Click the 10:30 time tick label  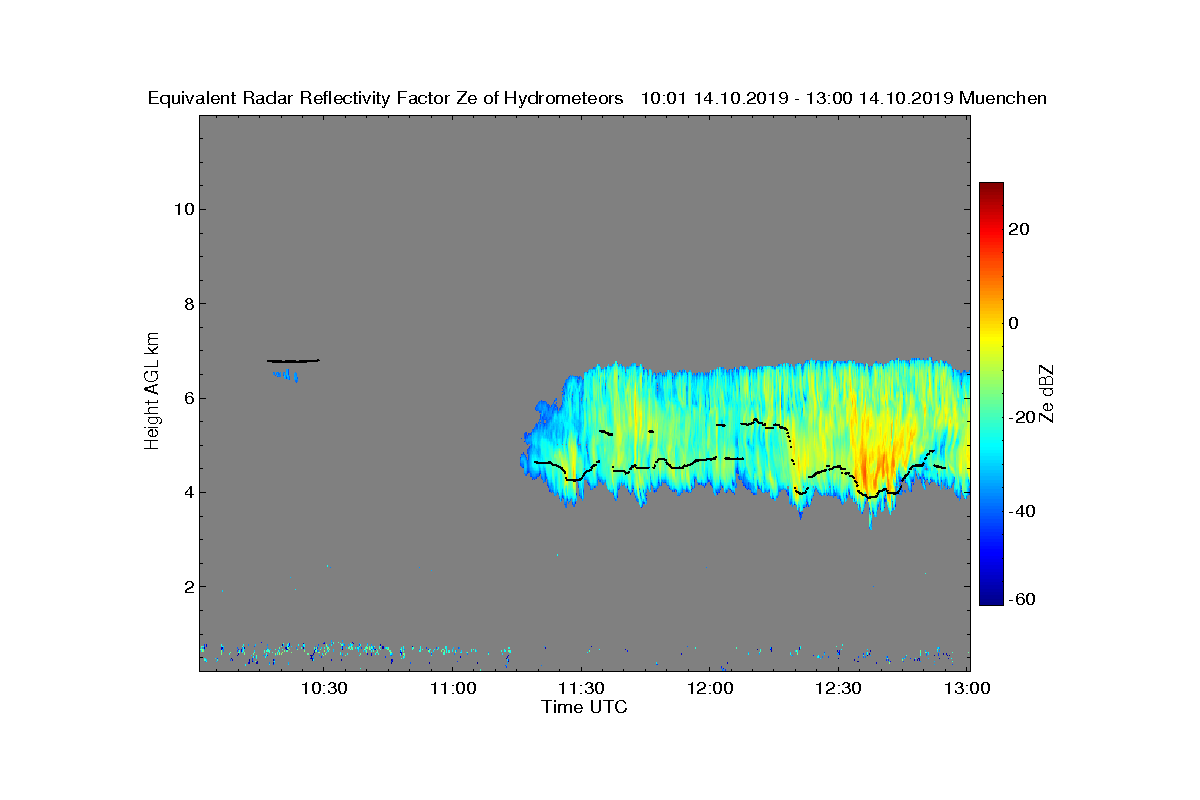(324, 688)
